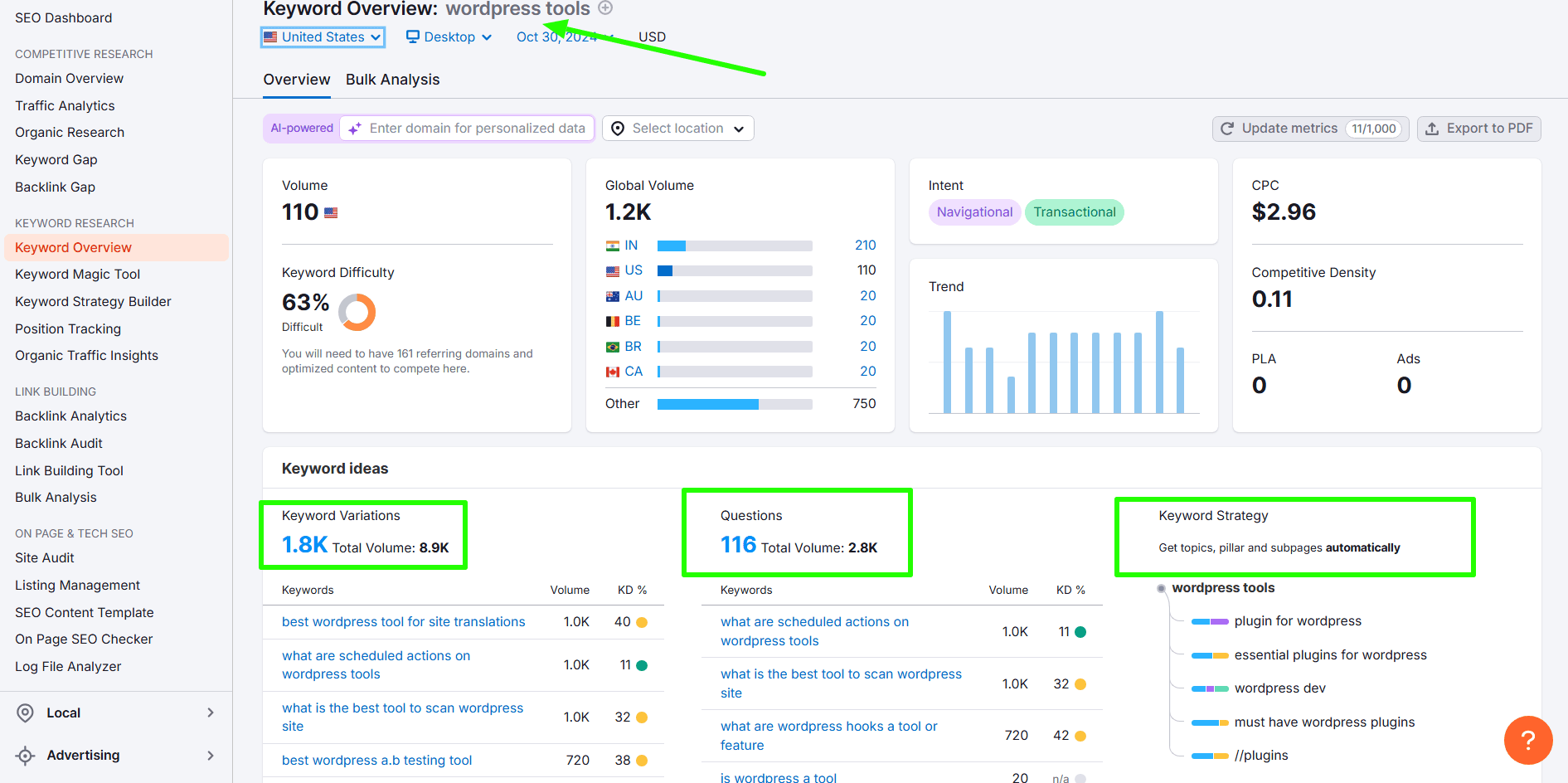Go to Traffic Analytics
The width and height of the screenshot is (1568, 783).
(65, 106)
